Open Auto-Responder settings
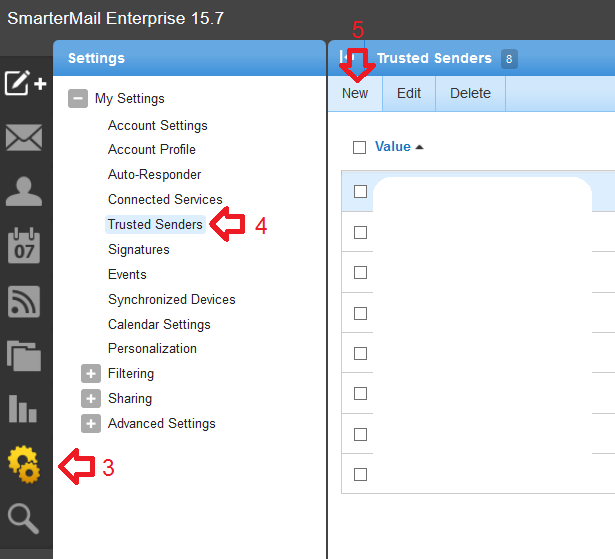Screen dimensions: 615x559 (155, 175)
